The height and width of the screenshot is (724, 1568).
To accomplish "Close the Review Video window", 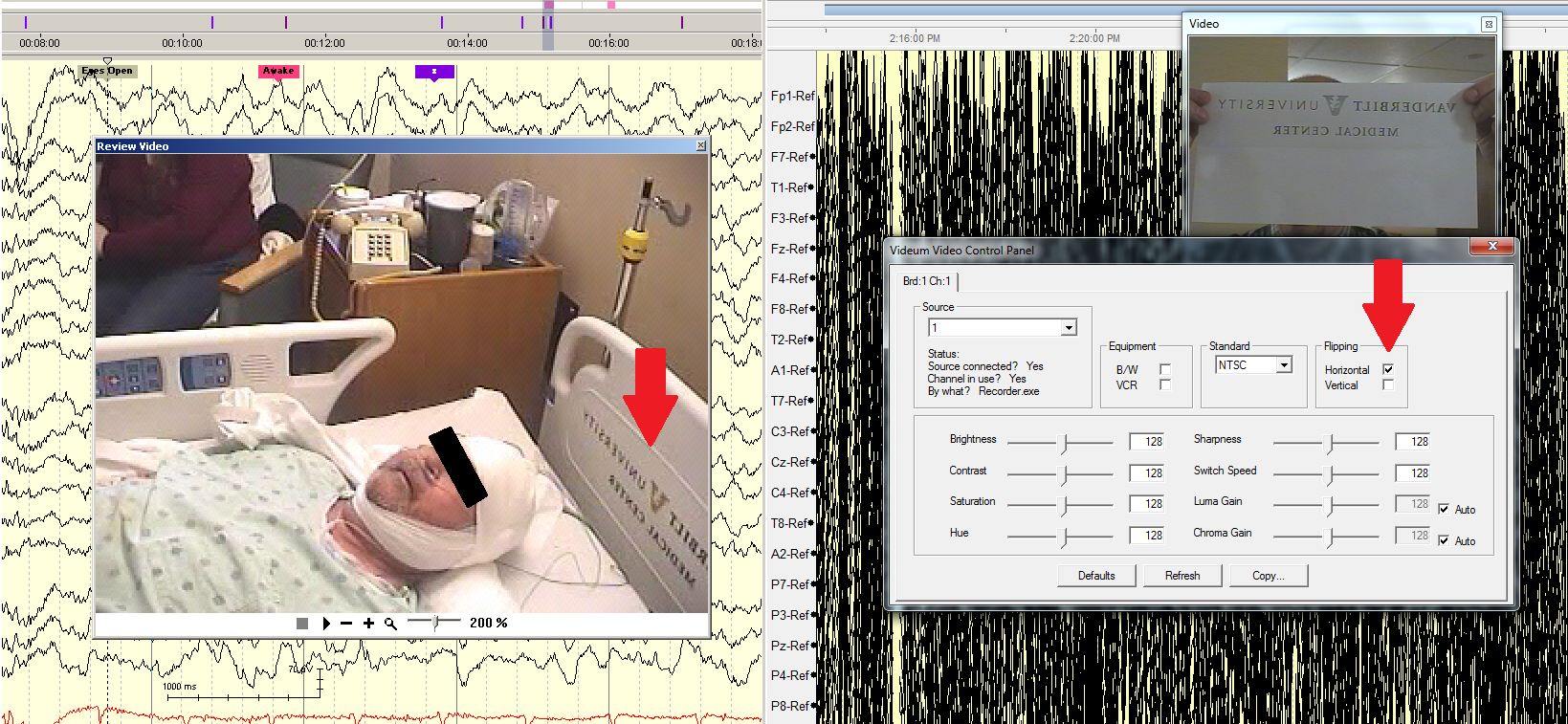I will [700, 146].
